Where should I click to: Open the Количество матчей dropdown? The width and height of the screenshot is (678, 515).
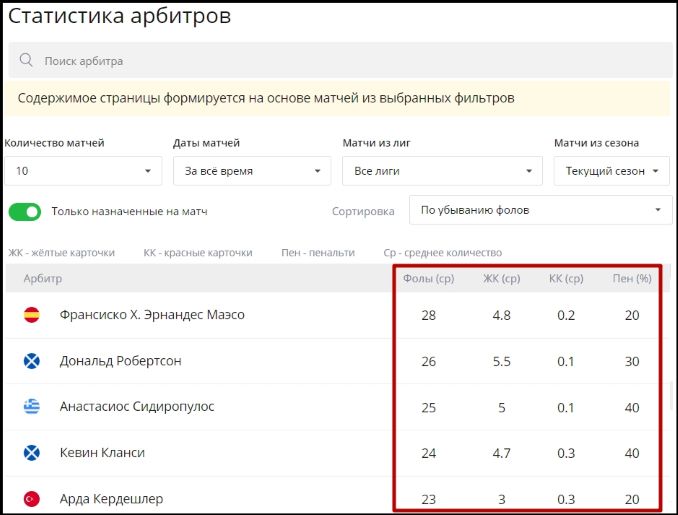82,171
